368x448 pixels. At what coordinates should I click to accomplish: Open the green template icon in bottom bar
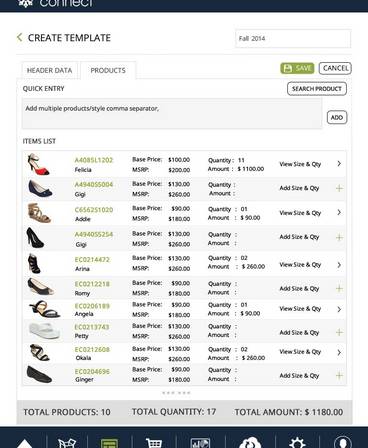coord(109,443)
